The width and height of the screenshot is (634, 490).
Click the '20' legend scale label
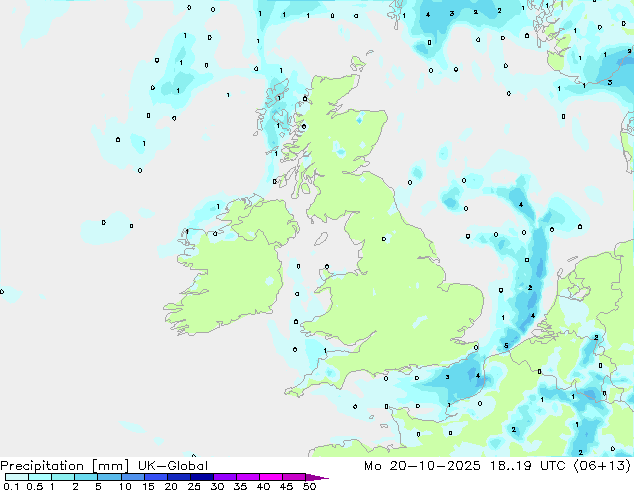pyautogui.click(x=171, y=486)
